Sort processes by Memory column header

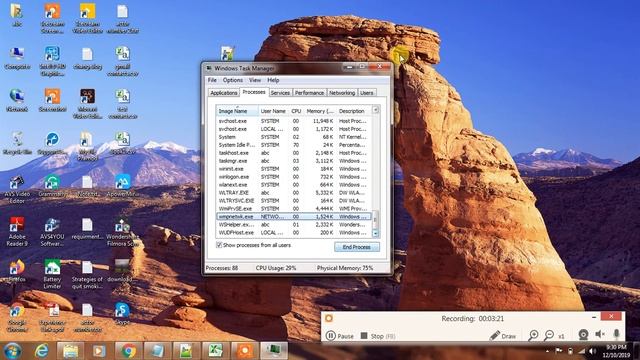(320, 111)
